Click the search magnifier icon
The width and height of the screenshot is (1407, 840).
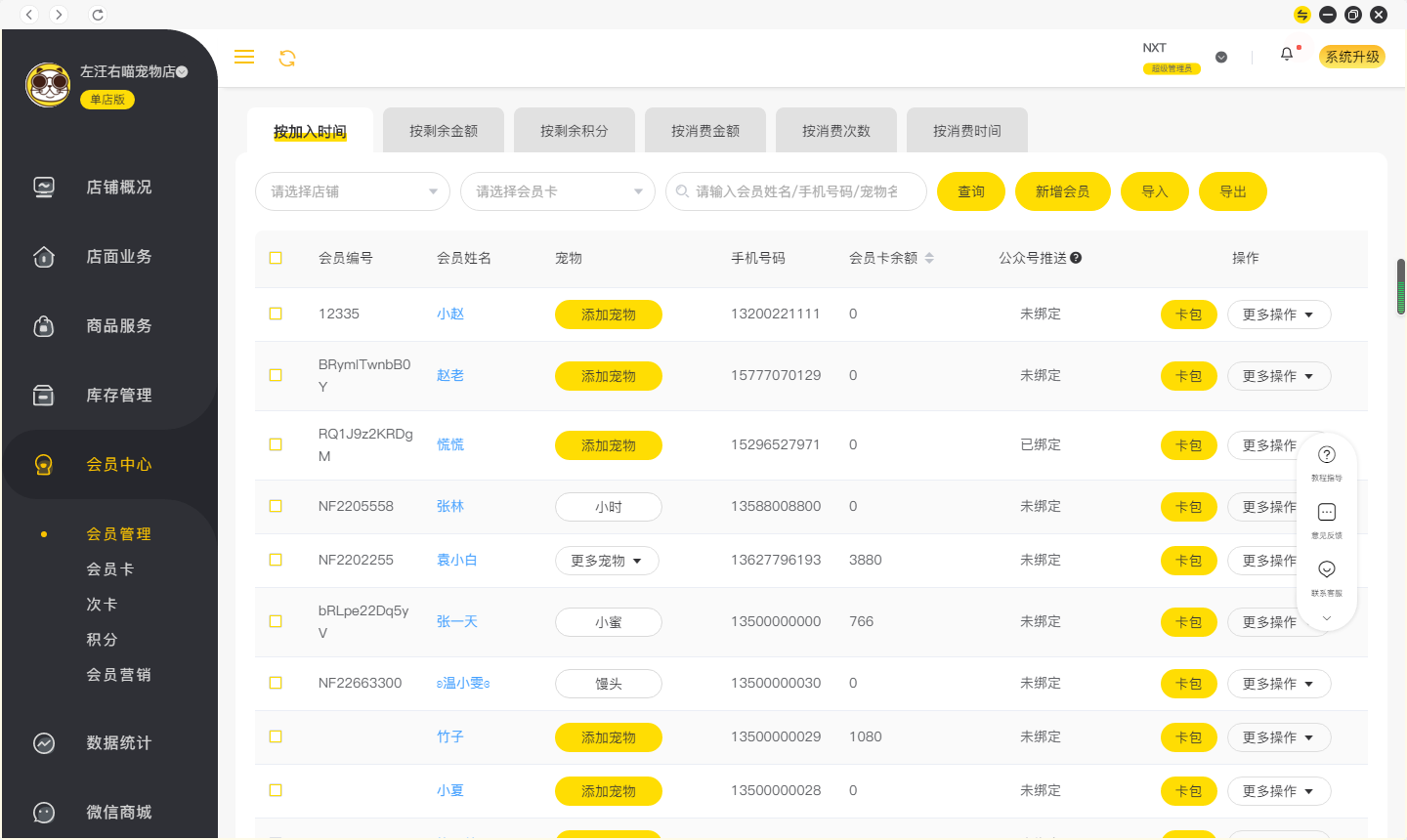tap(682, 191)
